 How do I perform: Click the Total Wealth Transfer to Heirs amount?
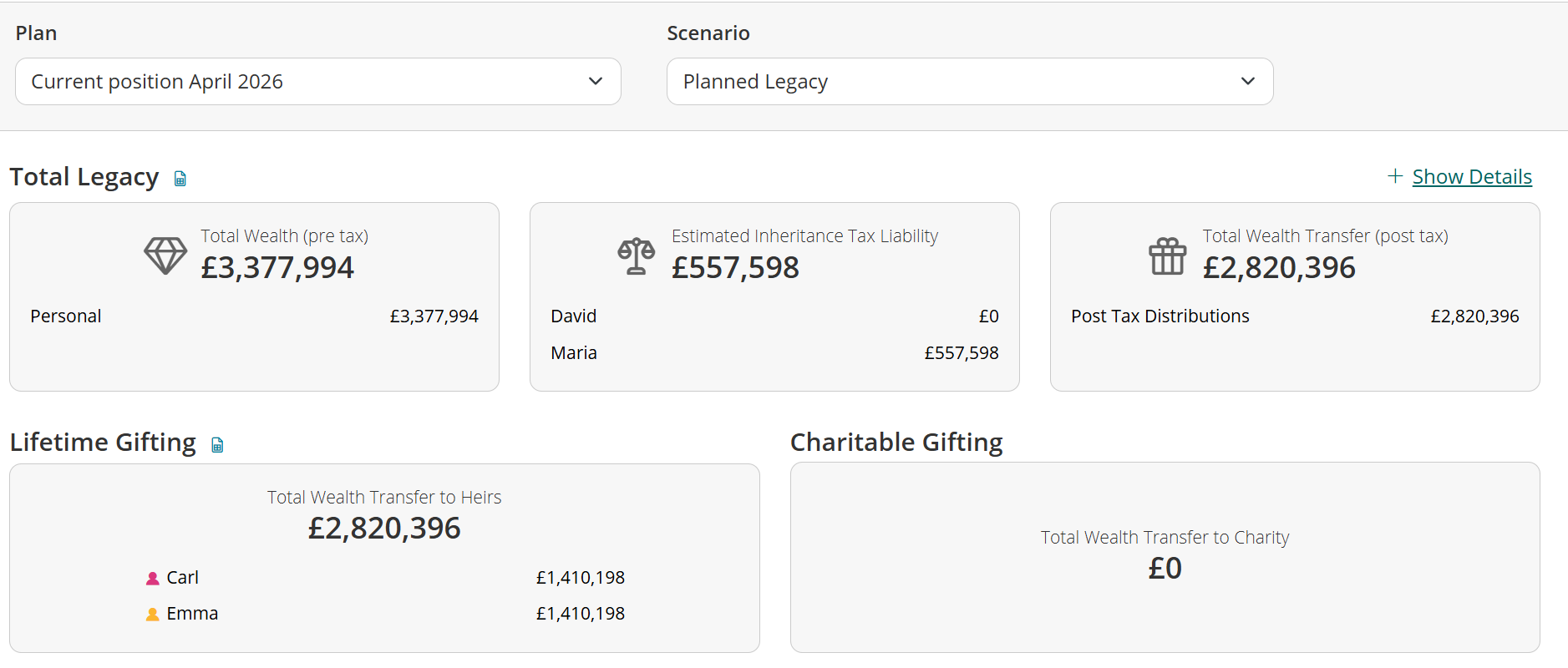click(x=384, y=529)
